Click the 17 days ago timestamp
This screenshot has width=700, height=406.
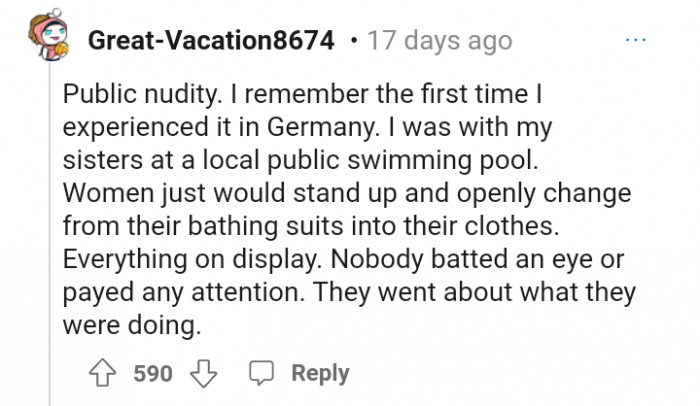[440, 41]
